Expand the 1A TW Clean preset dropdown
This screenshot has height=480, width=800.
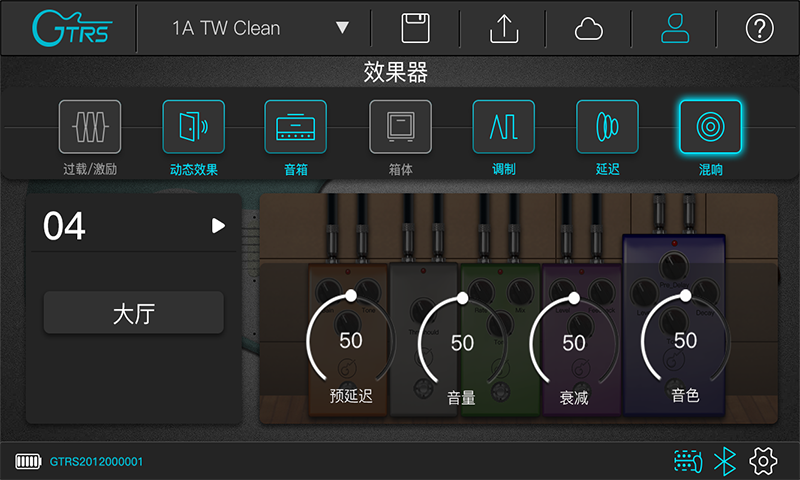tap(342, 28)
